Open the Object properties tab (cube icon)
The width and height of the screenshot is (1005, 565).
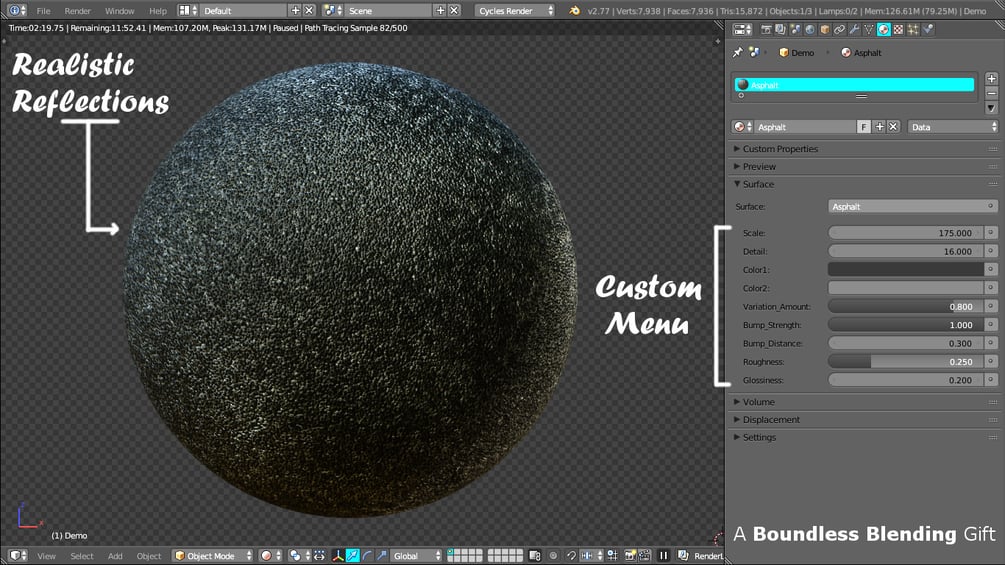pyautogui.click(x=825, y=29)
